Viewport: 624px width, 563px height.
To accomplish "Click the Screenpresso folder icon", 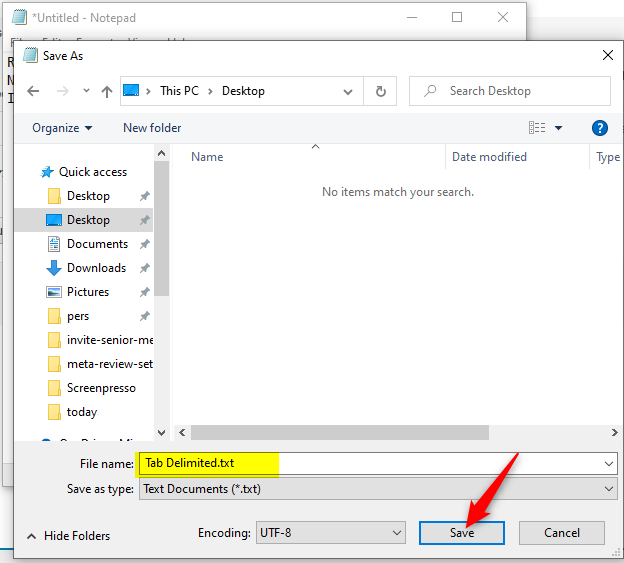I will pos(54,388).
